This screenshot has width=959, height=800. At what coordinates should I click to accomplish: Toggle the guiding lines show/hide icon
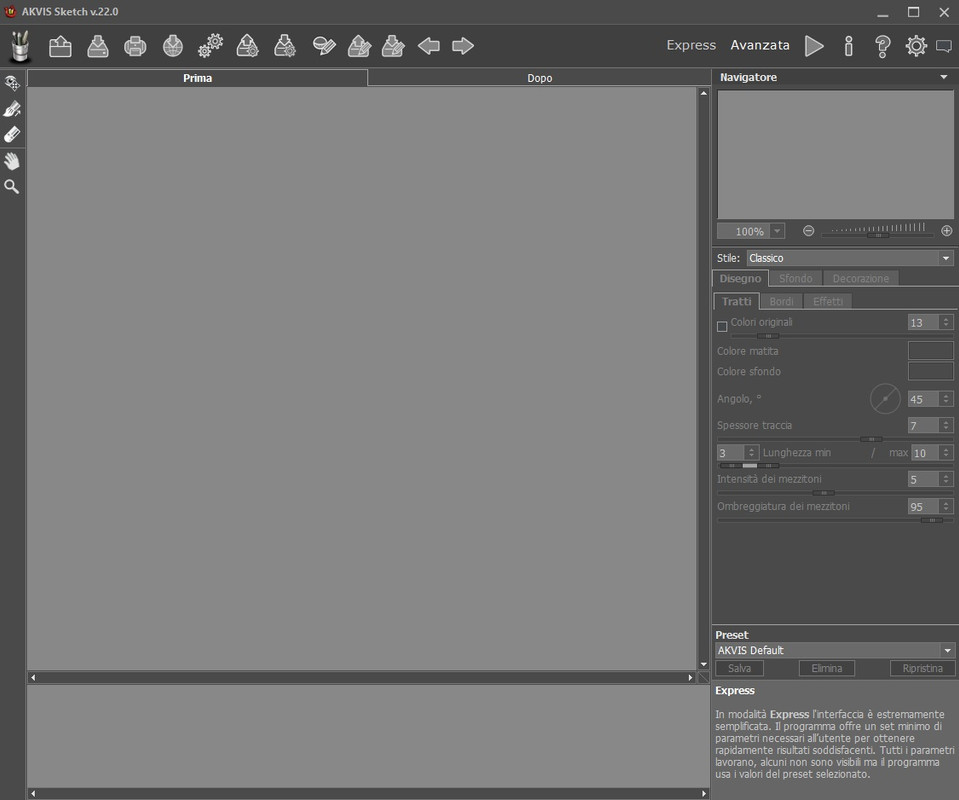pyautogui.click(x=324, y=46)
